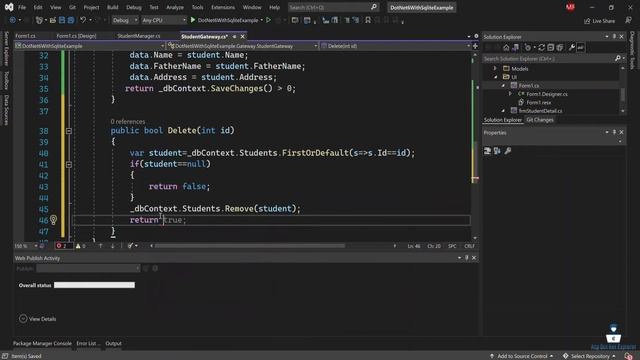640x360 pixels.
Task: Collapse the Delete method outlining box on line 38
Action: (x=69, y=131)
